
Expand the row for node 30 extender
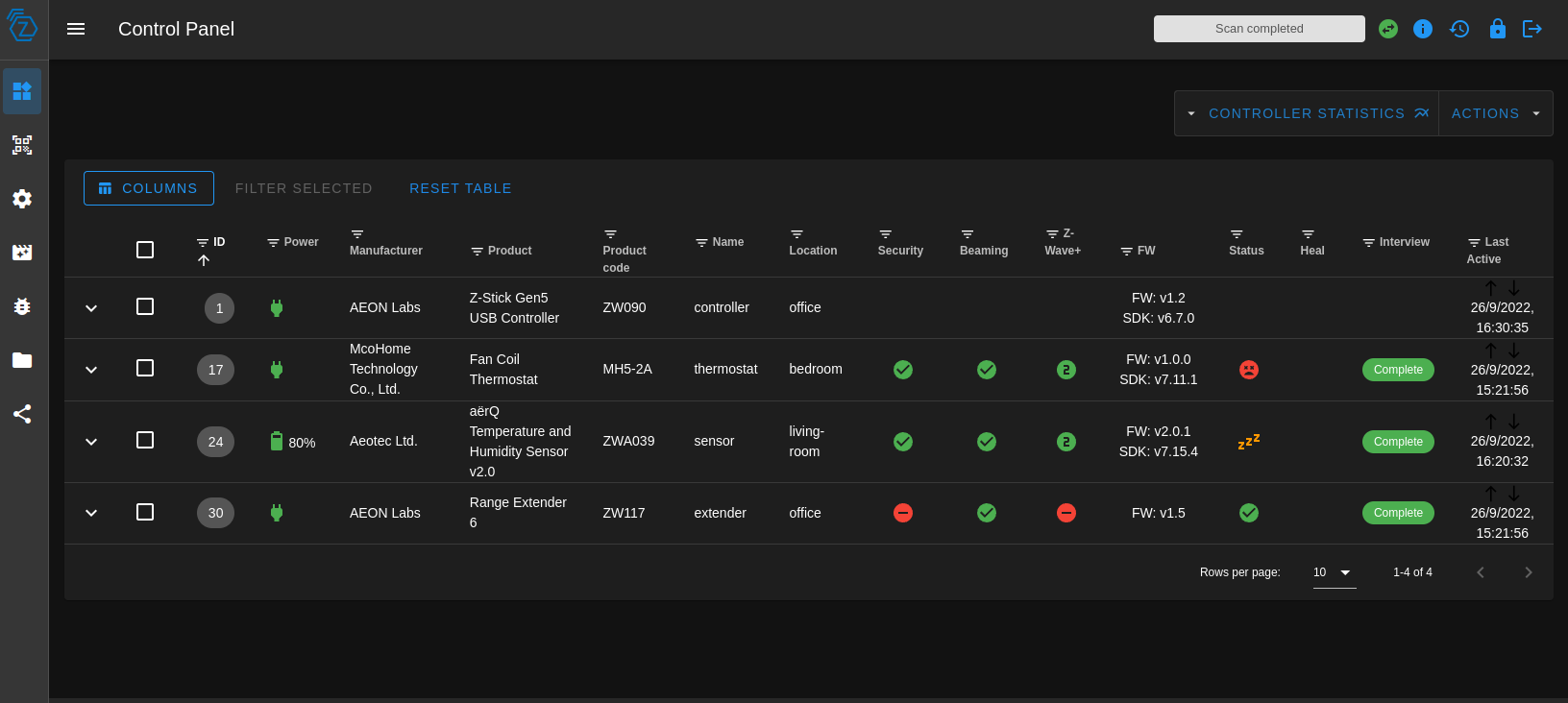(x=91, y=513)
